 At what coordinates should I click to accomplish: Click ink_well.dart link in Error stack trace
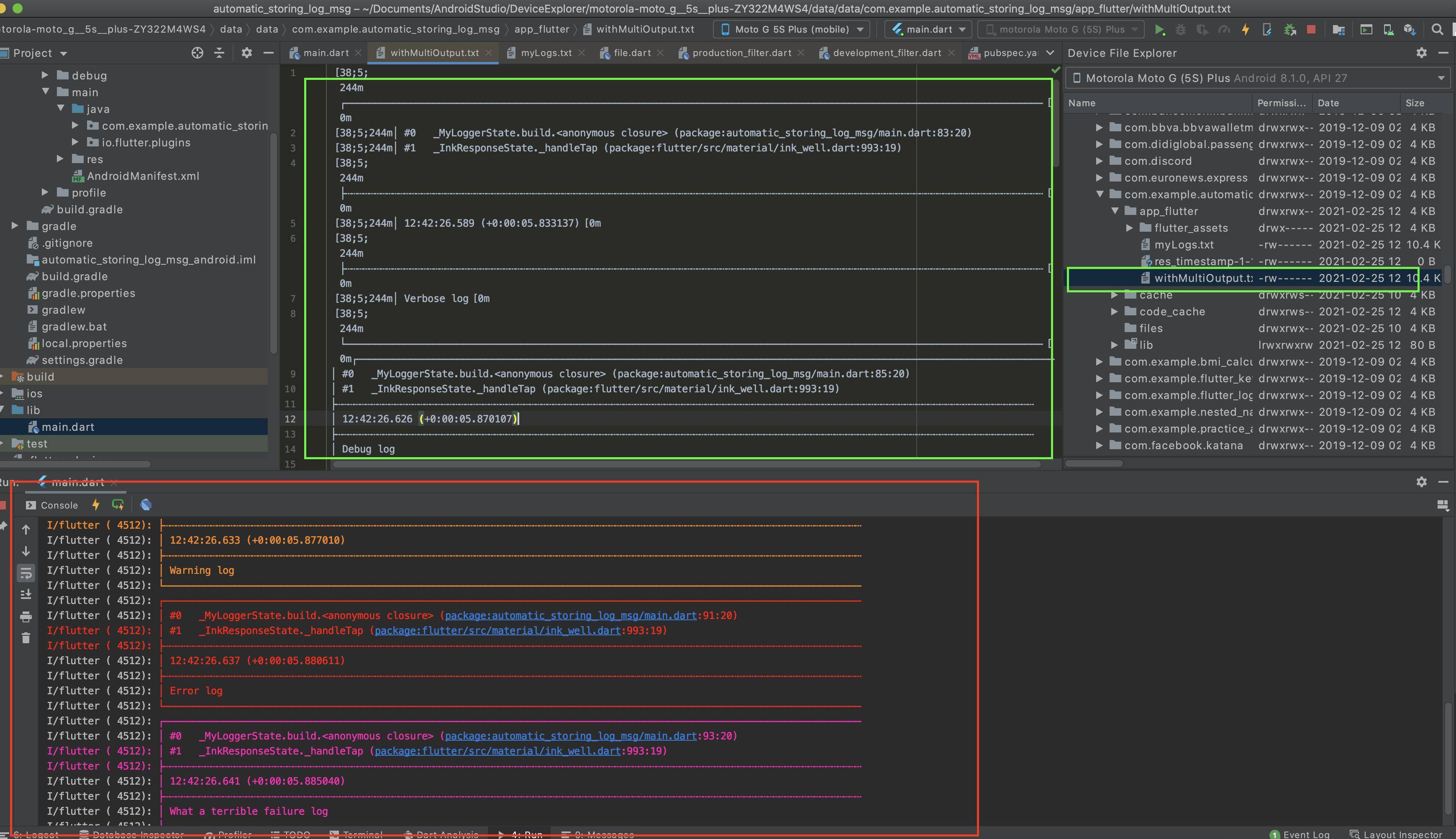[x=497, y=630]
